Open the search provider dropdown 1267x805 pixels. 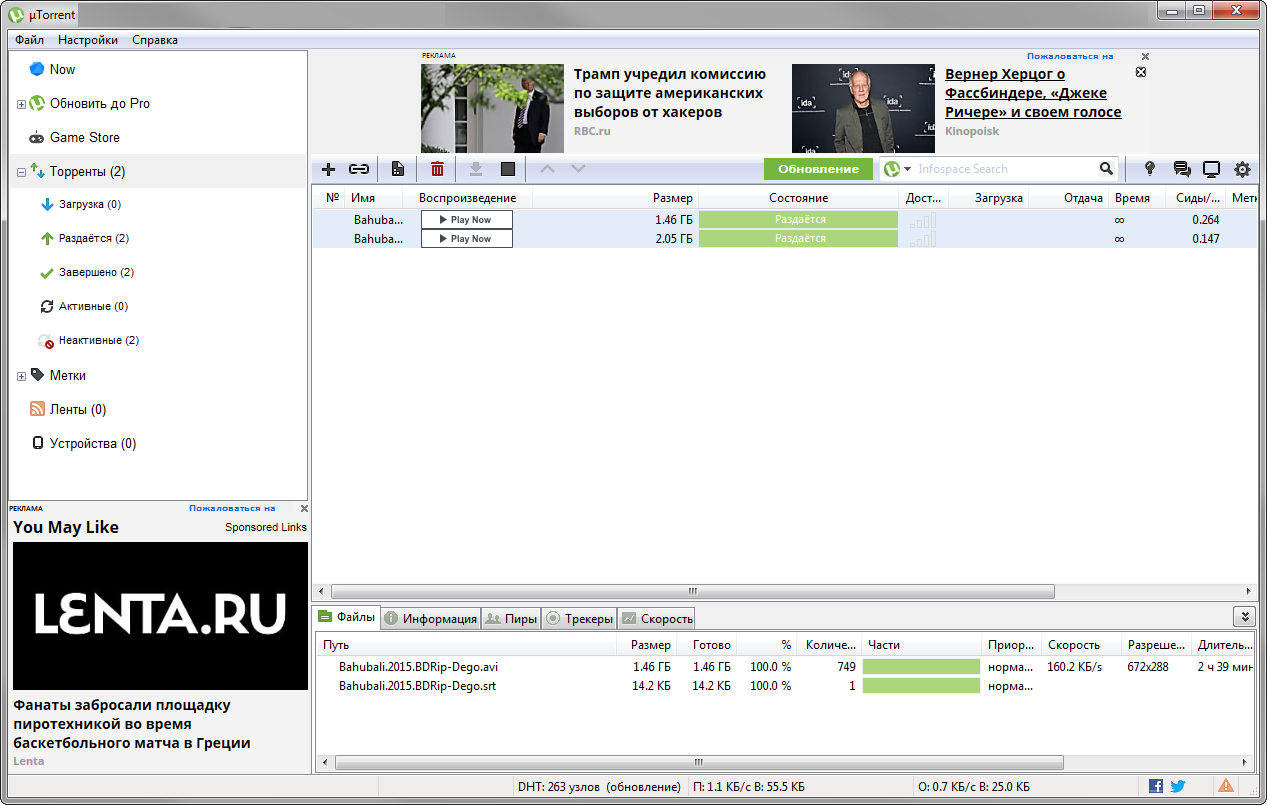click(898, 169)
